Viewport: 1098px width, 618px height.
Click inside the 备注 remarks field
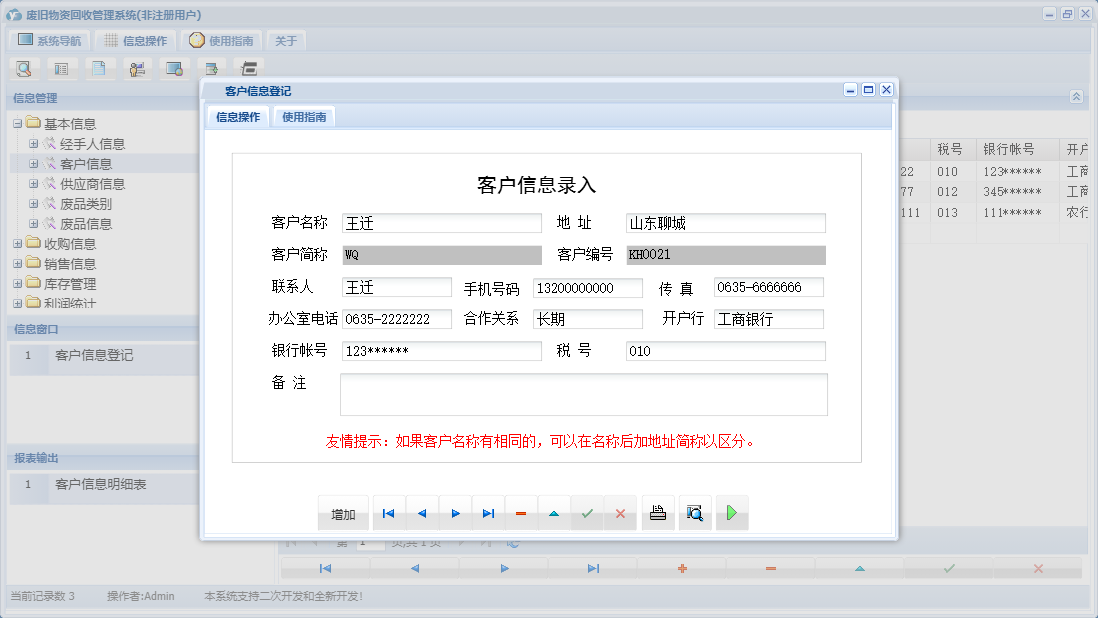pyautogui.click(x=585, y=394)
